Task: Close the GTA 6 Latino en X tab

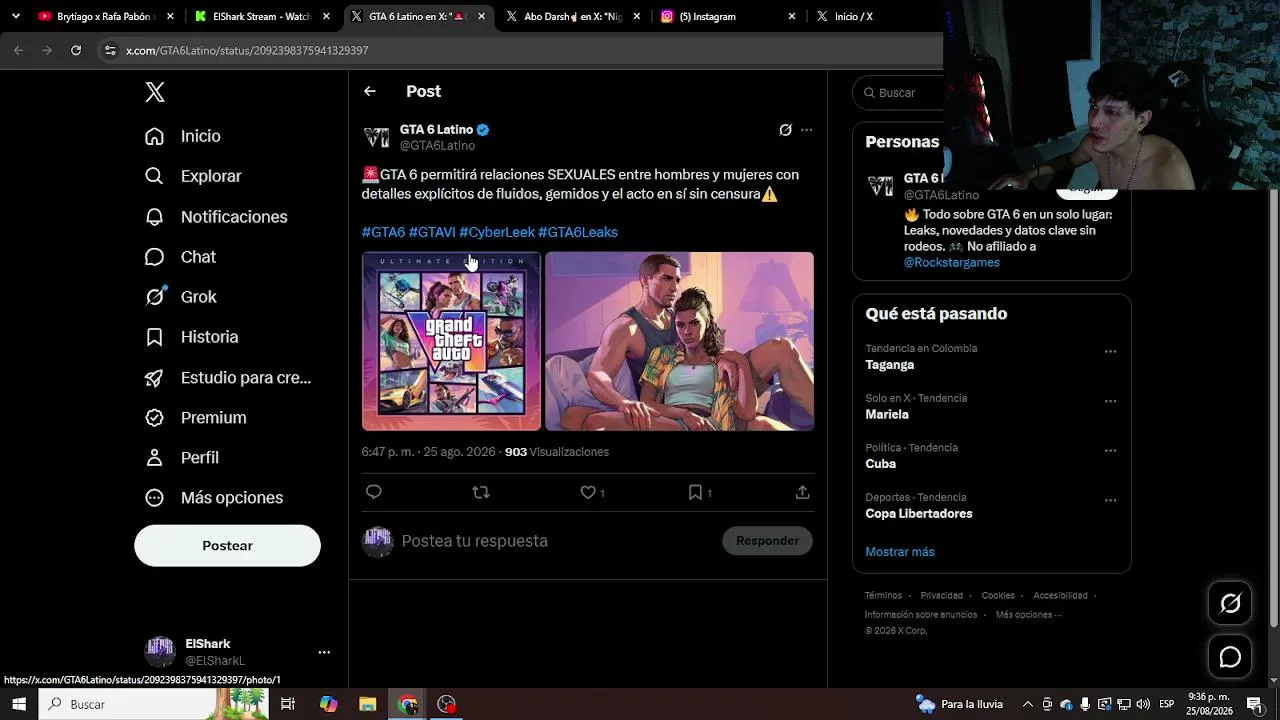Action: (x=481, y=16)
